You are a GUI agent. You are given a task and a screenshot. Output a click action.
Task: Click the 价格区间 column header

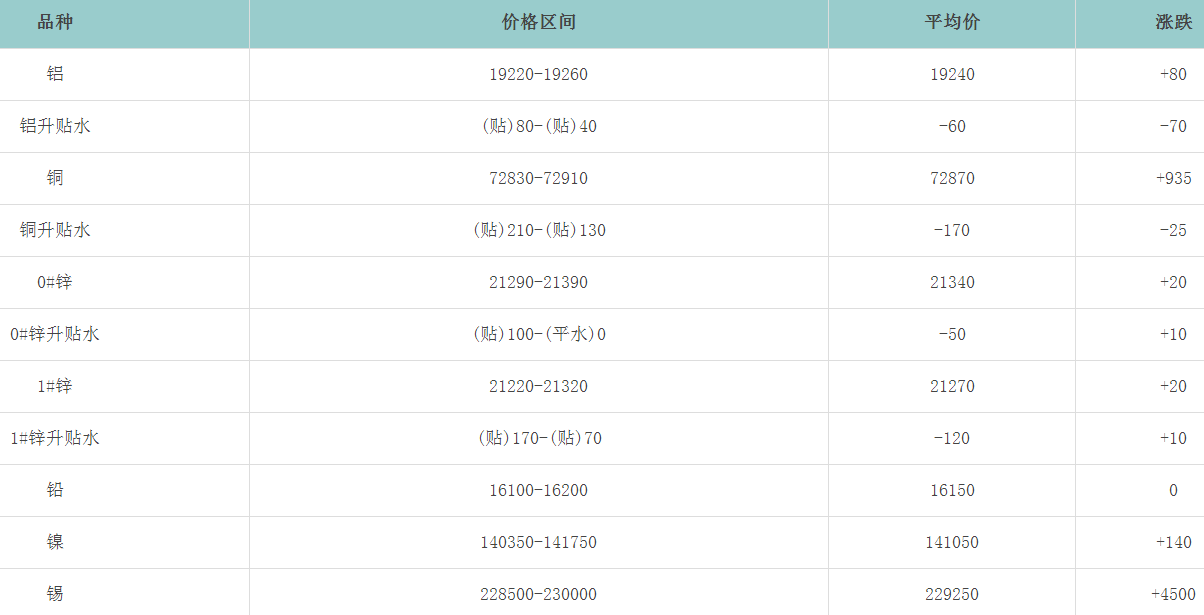point(538,23)
